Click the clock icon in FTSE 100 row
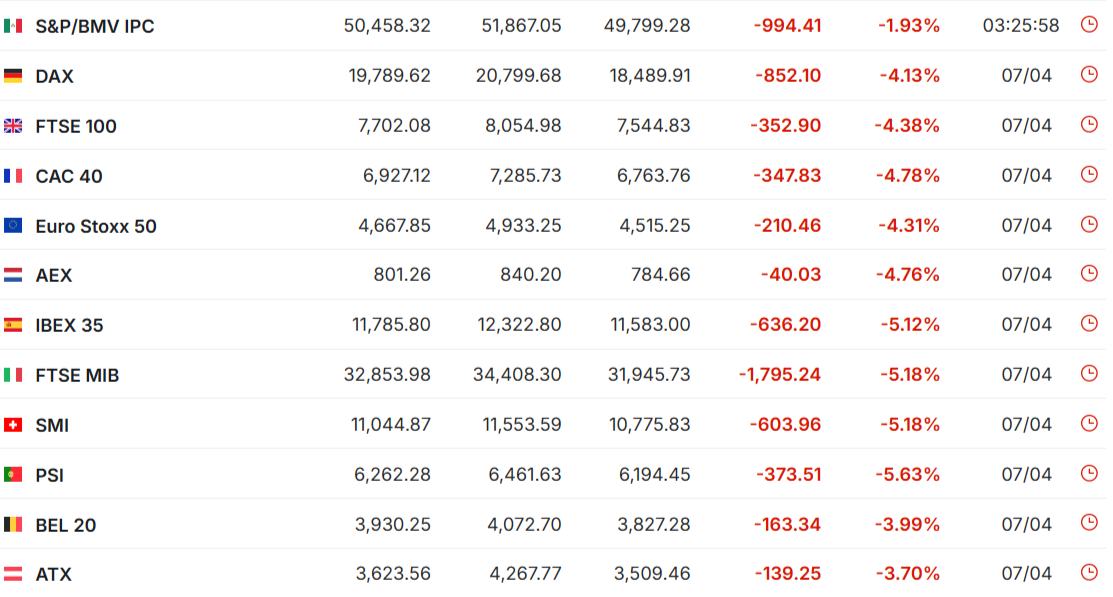Image resolution: width=1113 pixels, height=597 pixels. coord(1089,124)
